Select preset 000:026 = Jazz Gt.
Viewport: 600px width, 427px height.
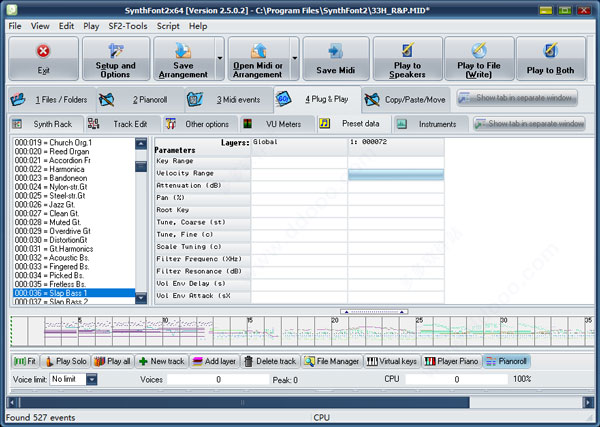[74, 205]
